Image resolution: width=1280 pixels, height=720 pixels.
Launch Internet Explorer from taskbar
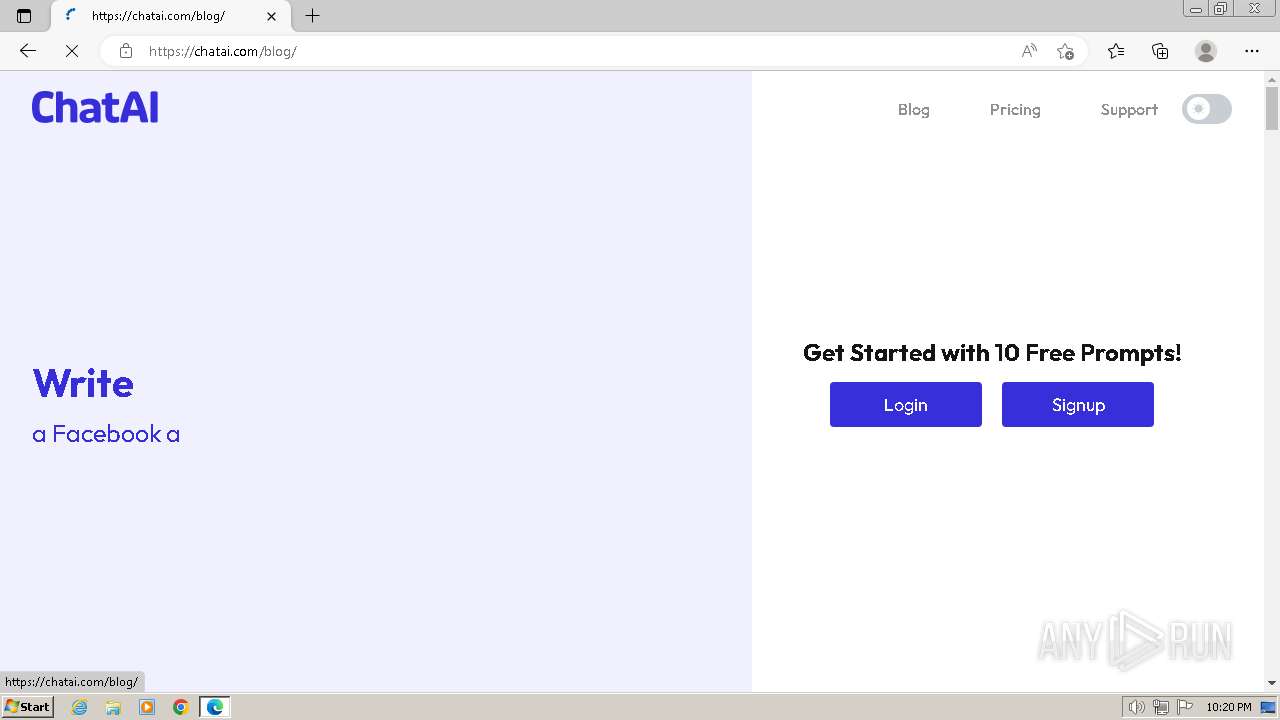80,707
